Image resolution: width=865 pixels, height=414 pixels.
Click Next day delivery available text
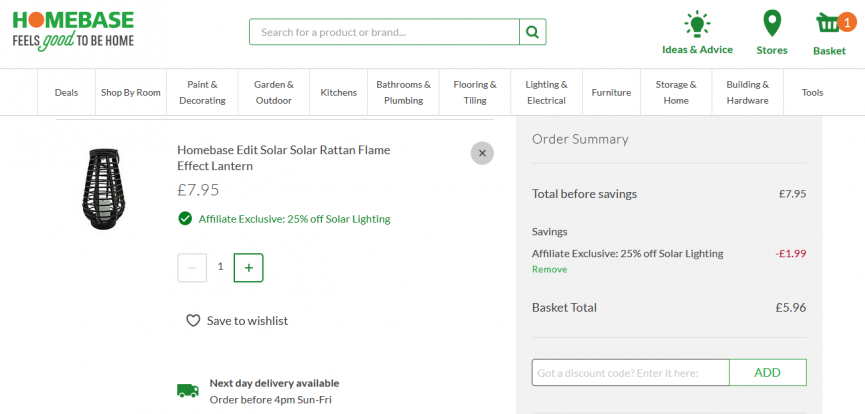(274, 383)
